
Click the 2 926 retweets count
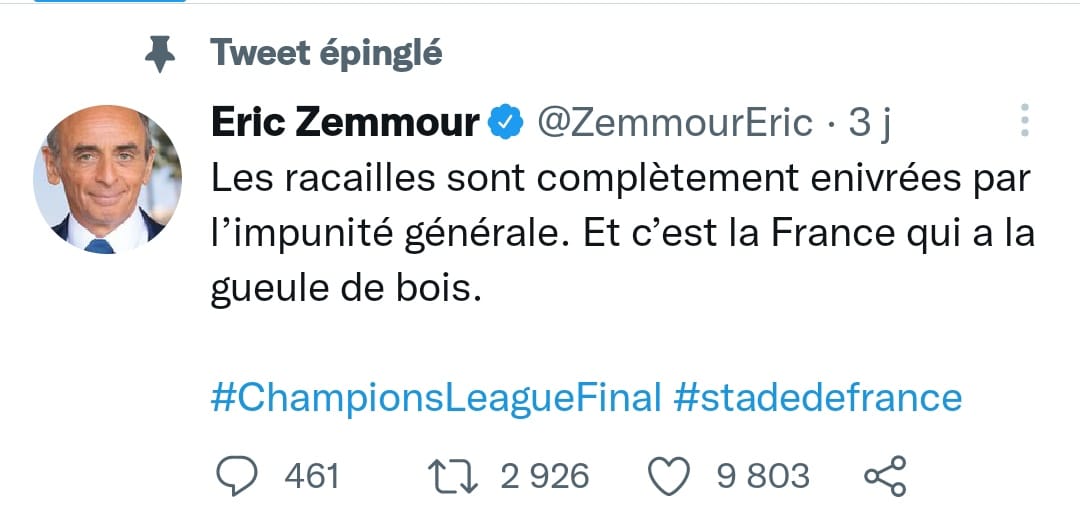(x=543, y=476)
